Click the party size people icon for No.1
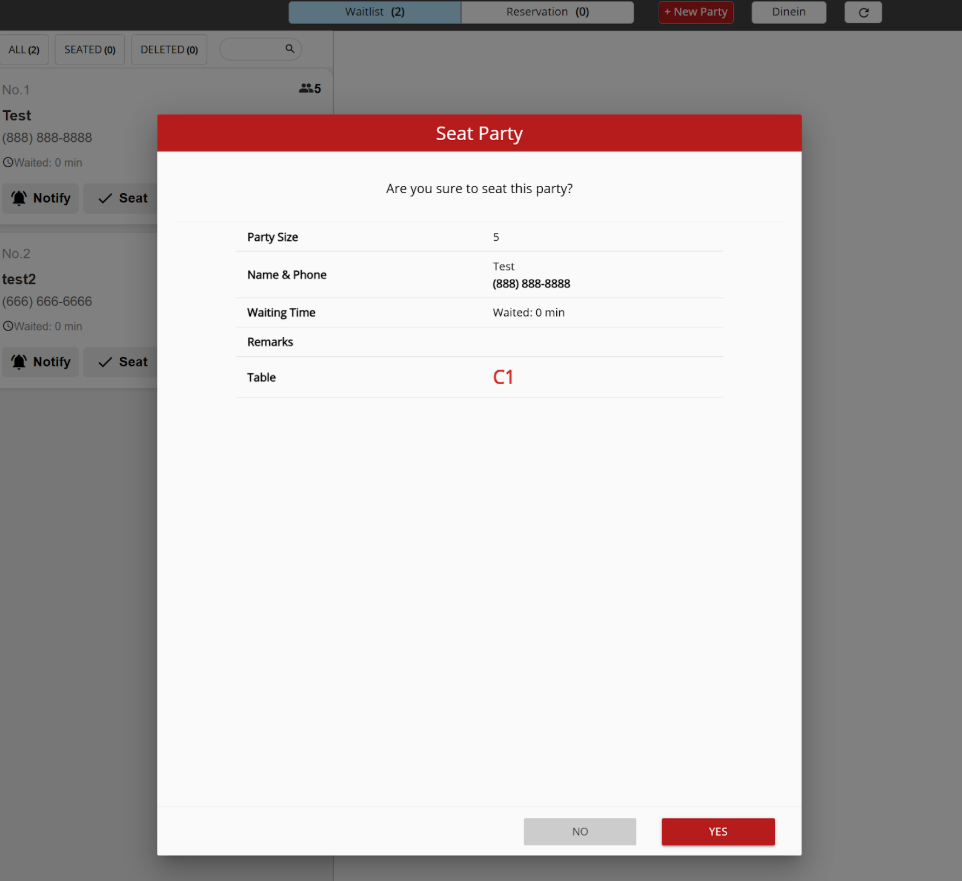Viewport: 962px width, 881px height. pyautogui.click(x=306, y=88)
